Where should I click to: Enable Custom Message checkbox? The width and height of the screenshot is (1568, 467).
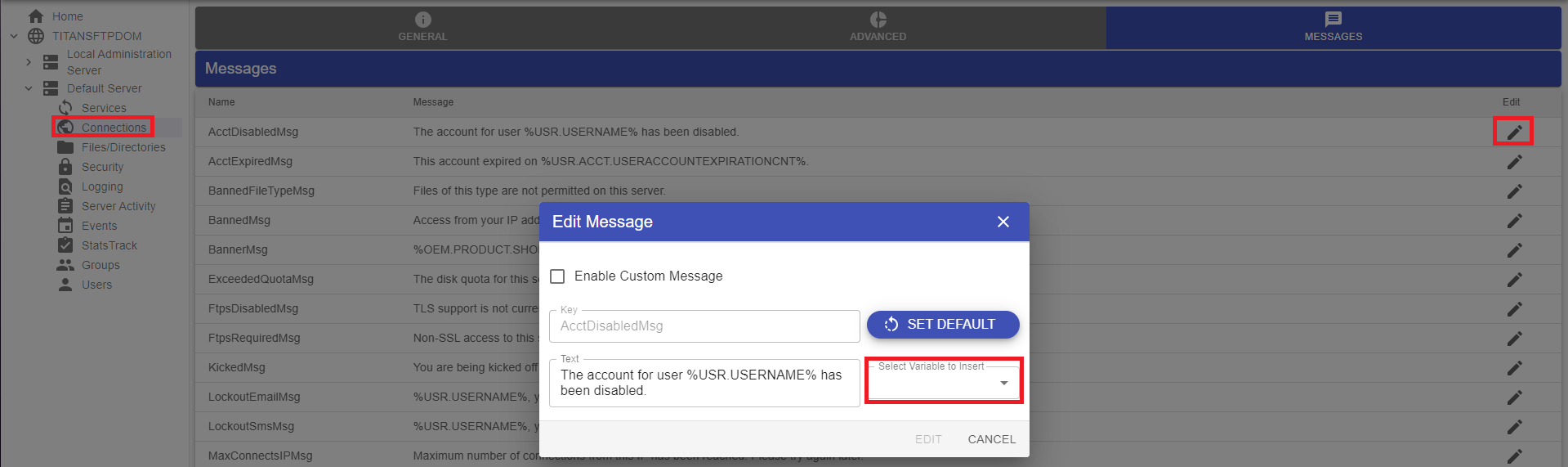[x=557, y=276]
